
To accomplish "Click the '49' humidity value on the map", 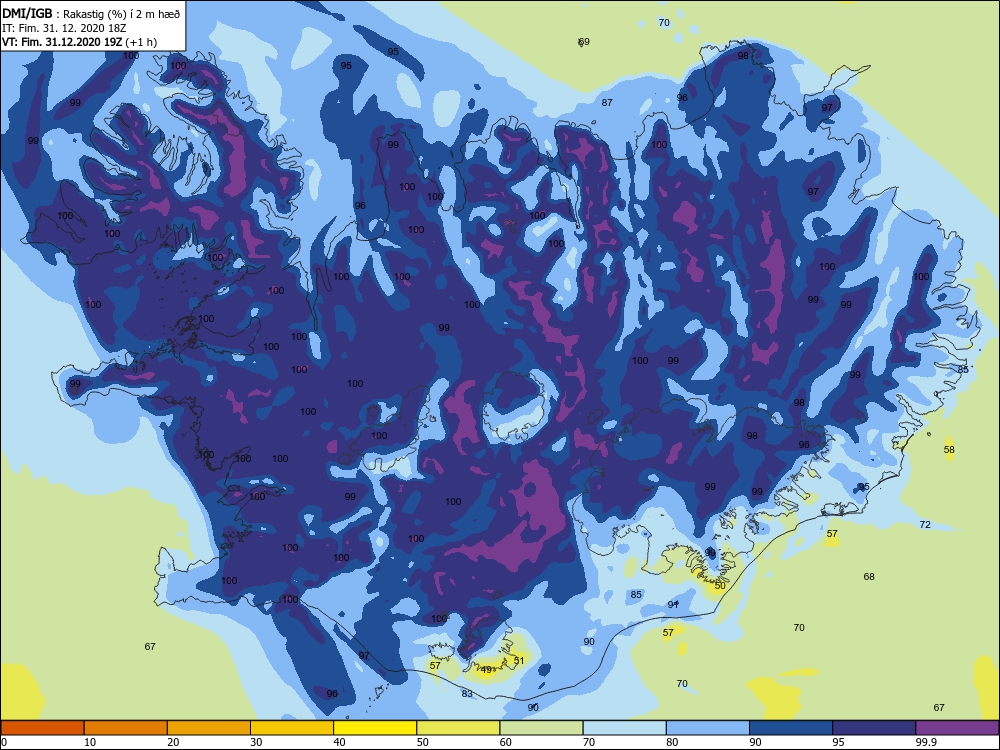I will [x=487, y=670].
